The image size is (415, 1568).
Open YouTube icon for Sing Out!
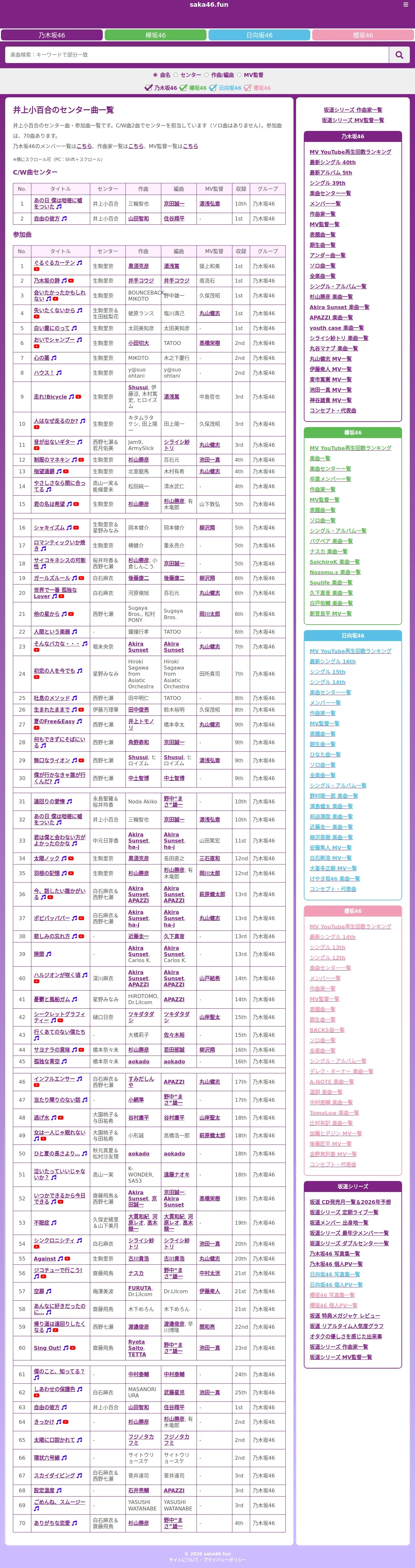[x=73, y=1348]
